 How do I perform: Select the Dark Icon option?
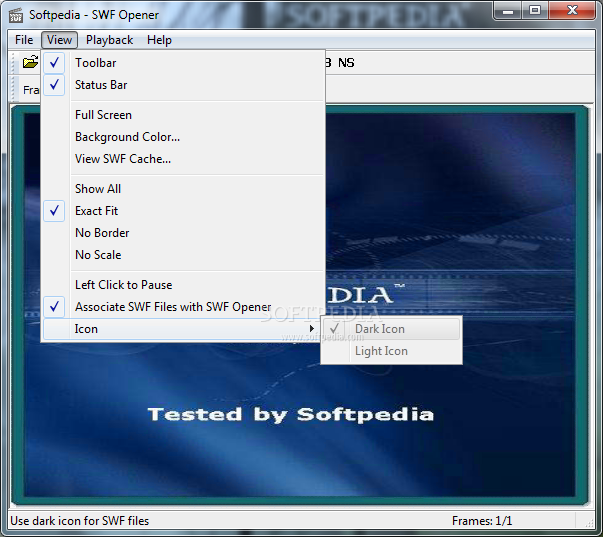[391, 329]
